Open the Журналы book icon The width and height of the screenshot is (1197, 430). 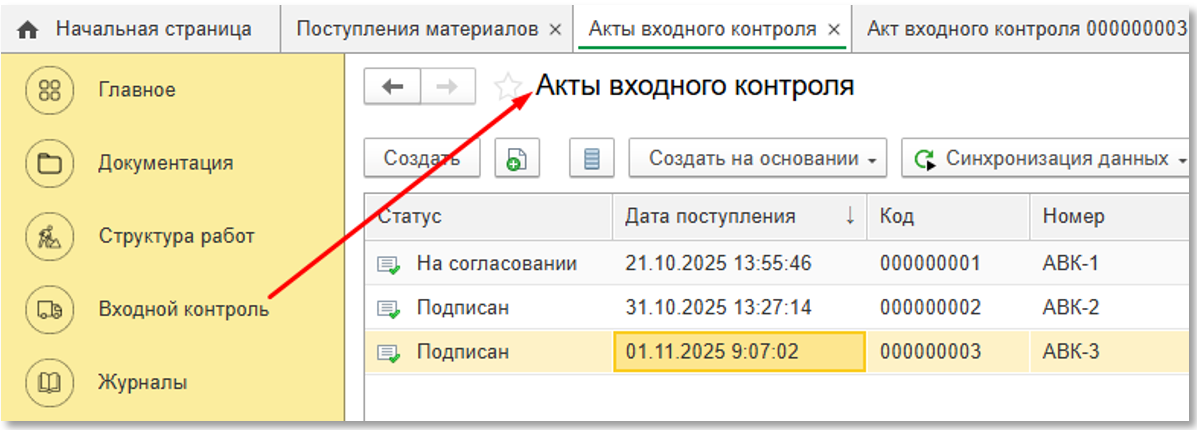49,383
